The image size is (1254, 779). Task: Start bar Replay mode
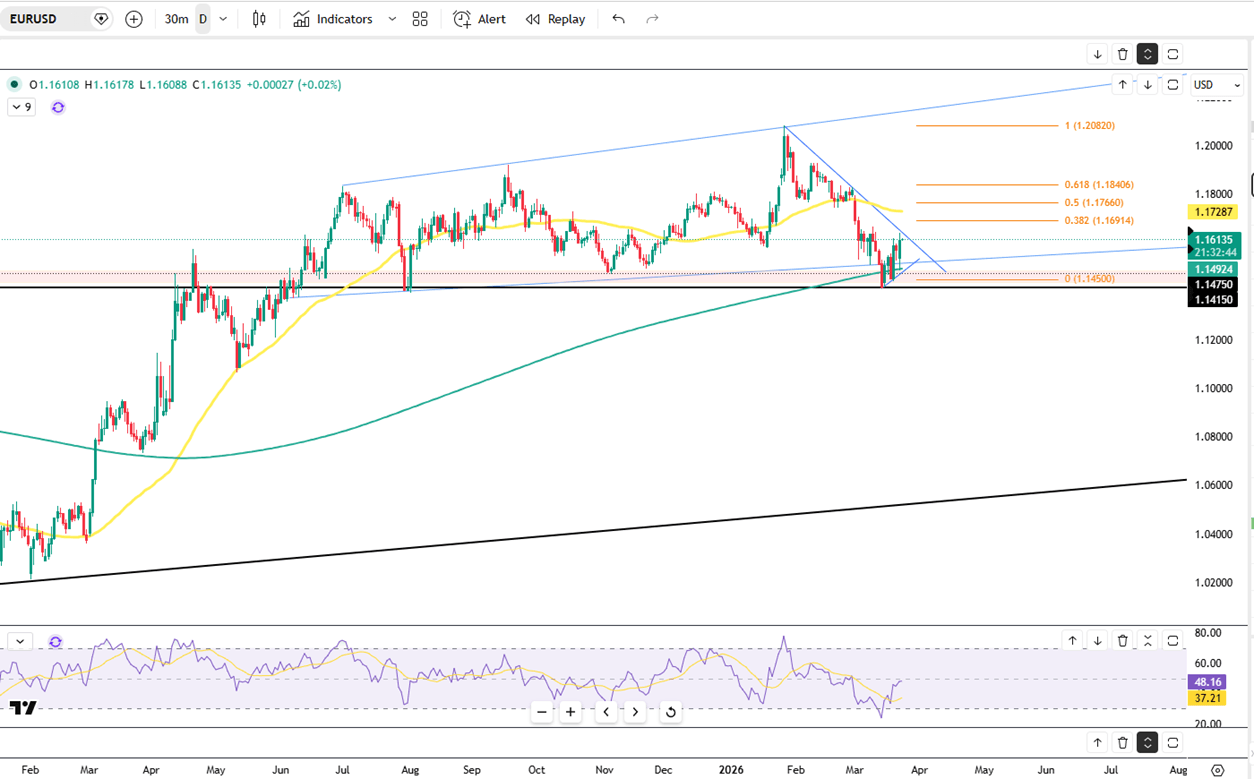[556, 19]
